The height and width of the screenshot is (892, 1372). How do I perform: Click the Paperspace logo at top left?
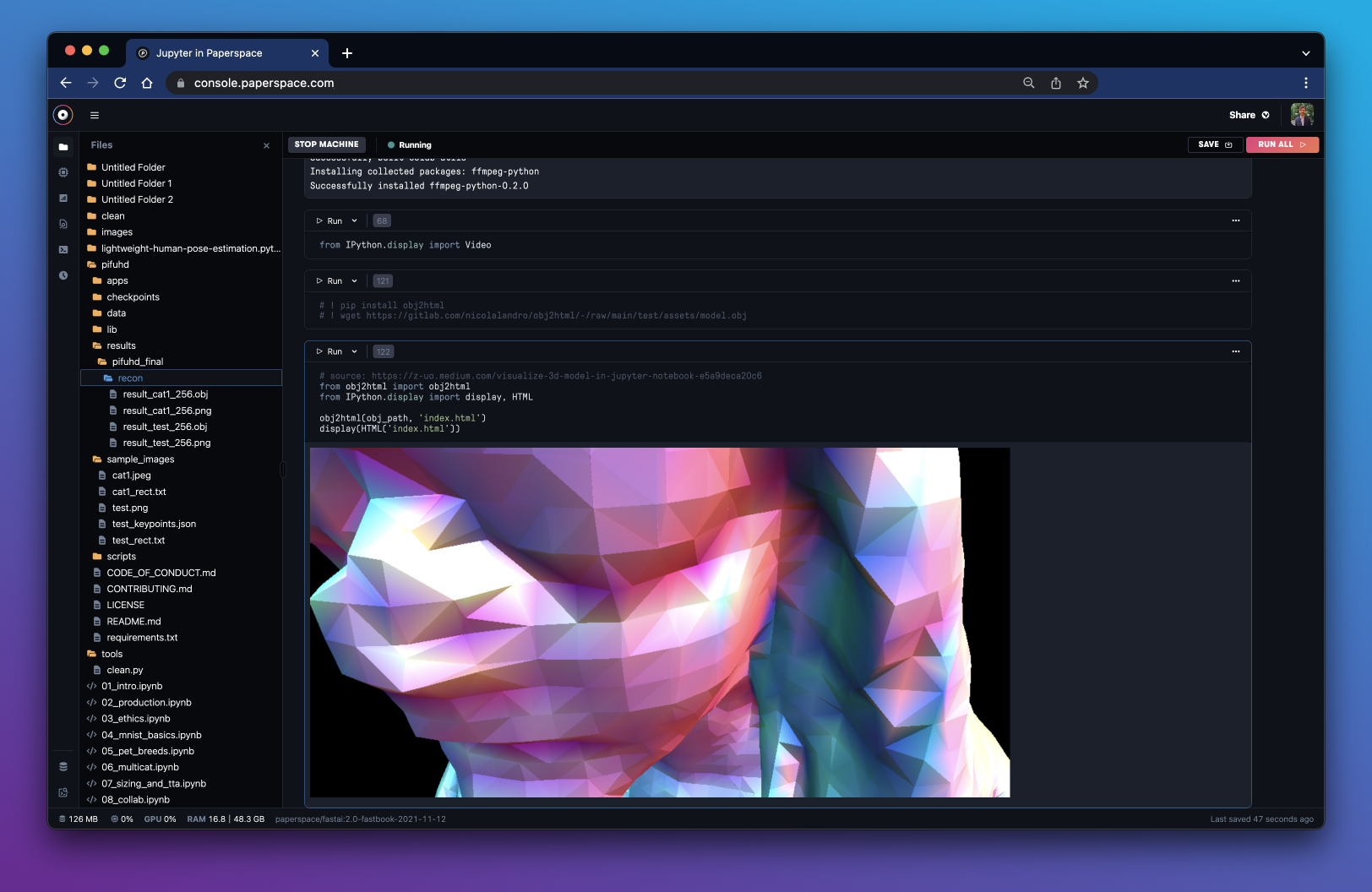(x=63, y=115)
